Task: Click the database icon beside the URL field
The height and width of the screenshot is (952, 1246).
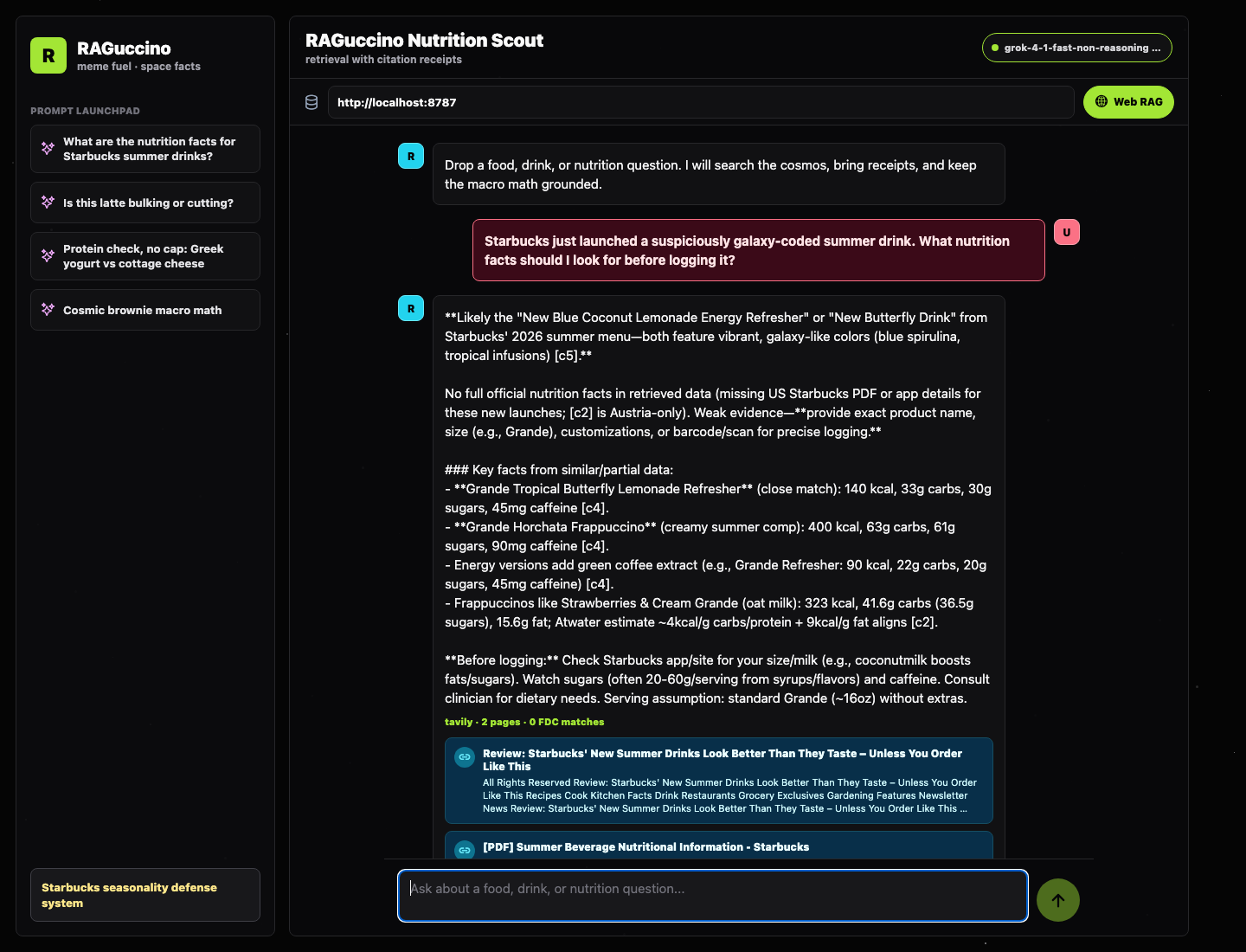Action: tap(311, 102)
